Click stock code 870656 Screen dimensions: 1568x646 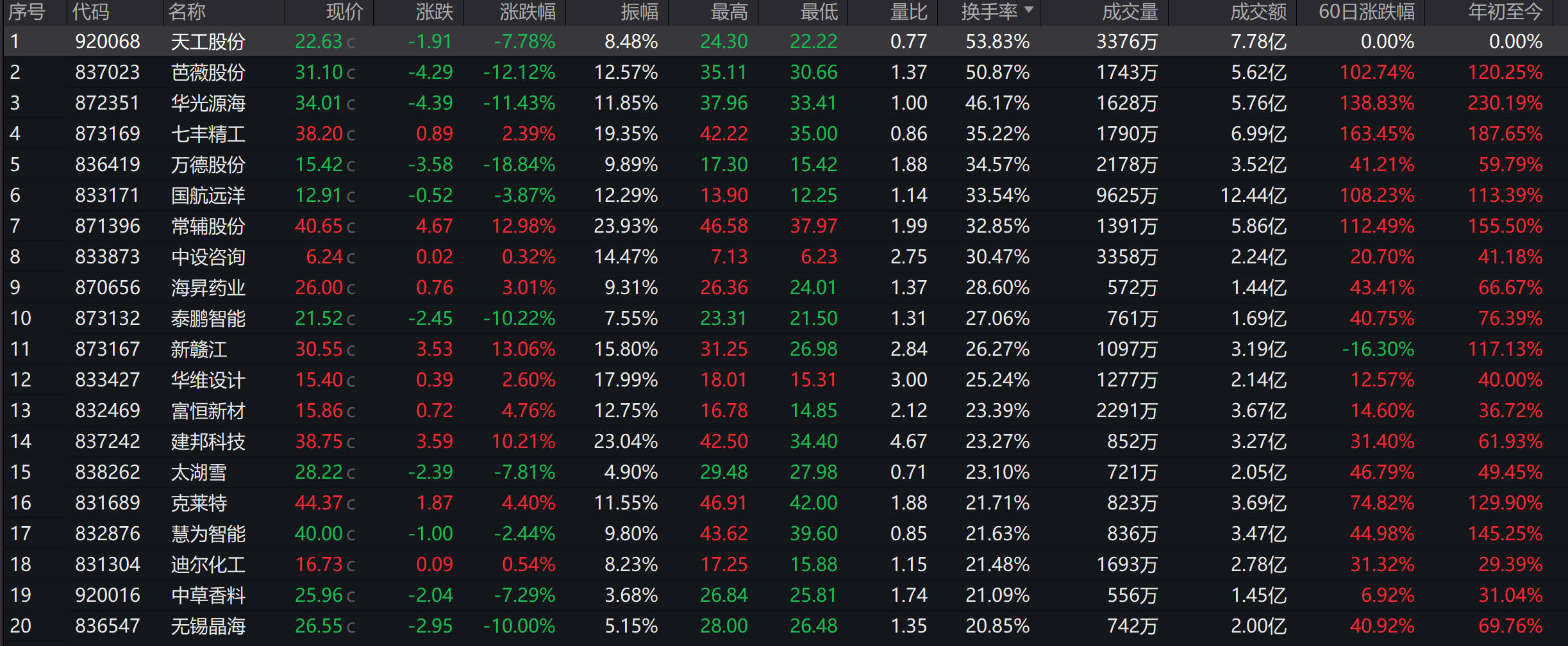(x=107, y=288)
